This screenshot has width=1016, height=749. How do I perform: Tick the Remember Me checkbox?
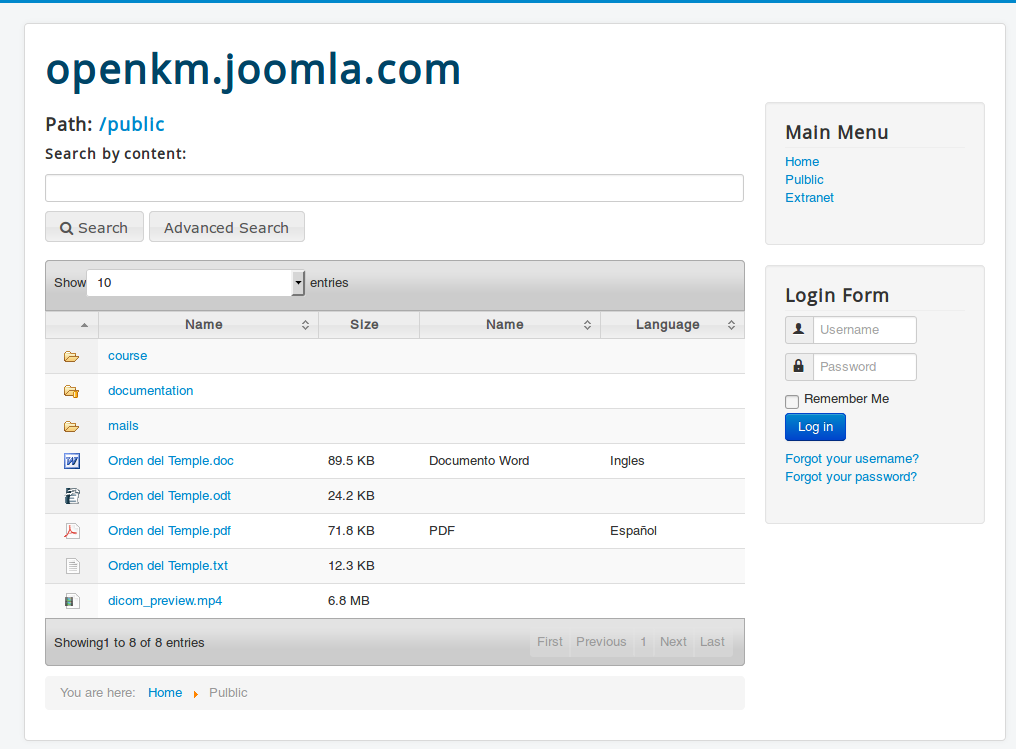coord(792,402)
